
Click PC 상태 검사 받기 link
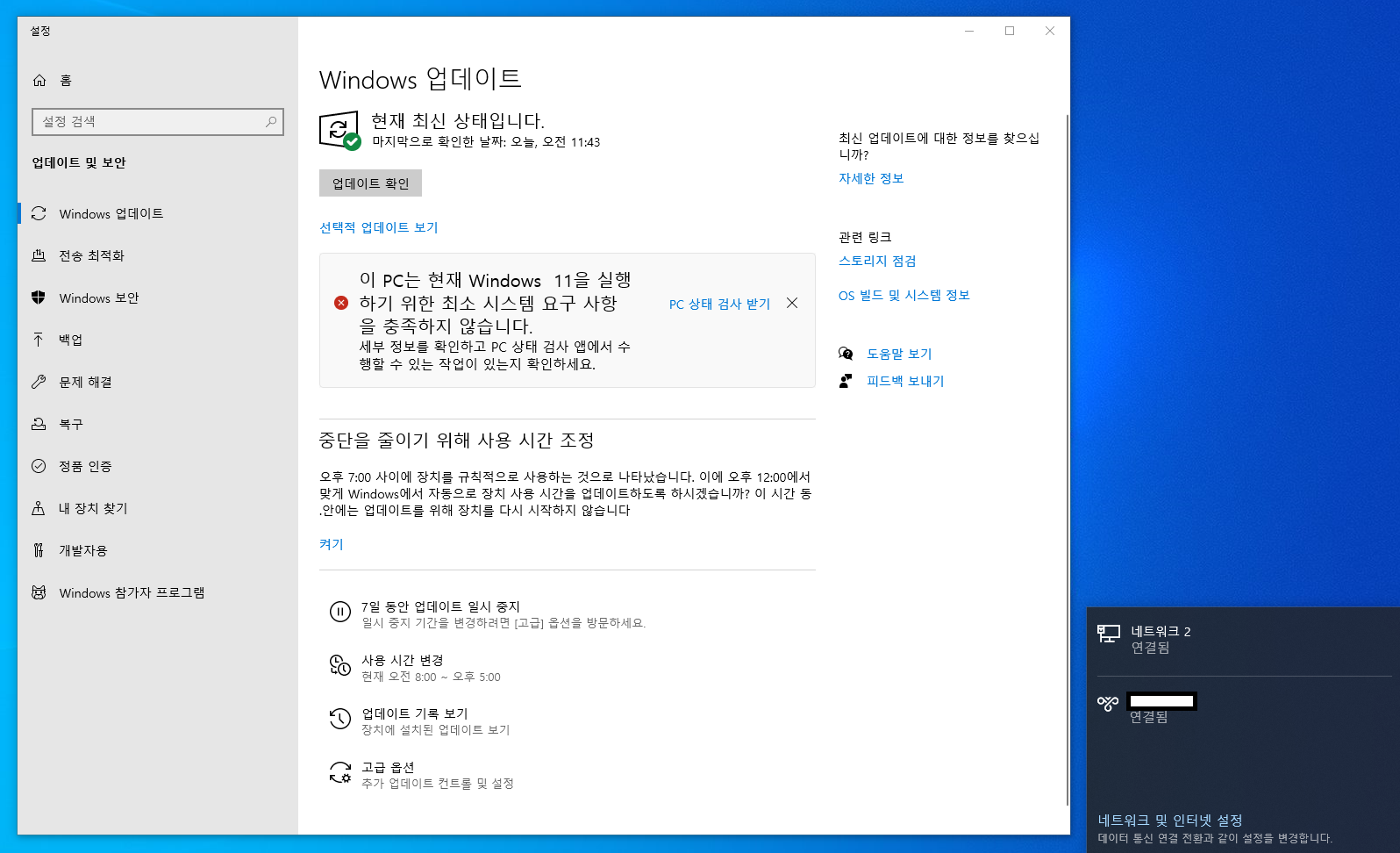(719, 304)
